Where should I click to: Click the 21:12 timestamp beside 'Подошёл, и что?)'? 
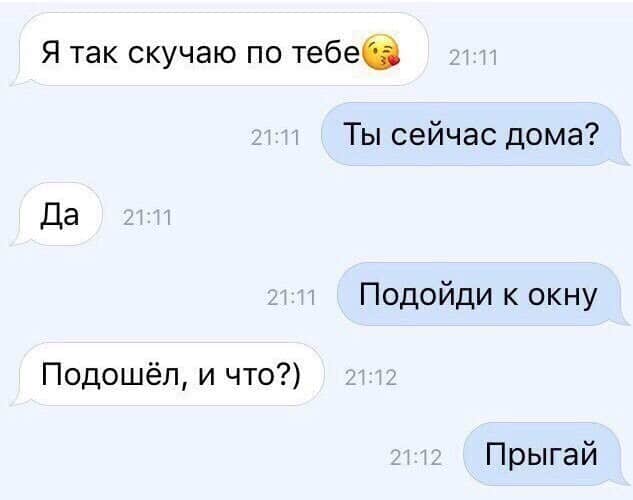click(x=371, y=378)
